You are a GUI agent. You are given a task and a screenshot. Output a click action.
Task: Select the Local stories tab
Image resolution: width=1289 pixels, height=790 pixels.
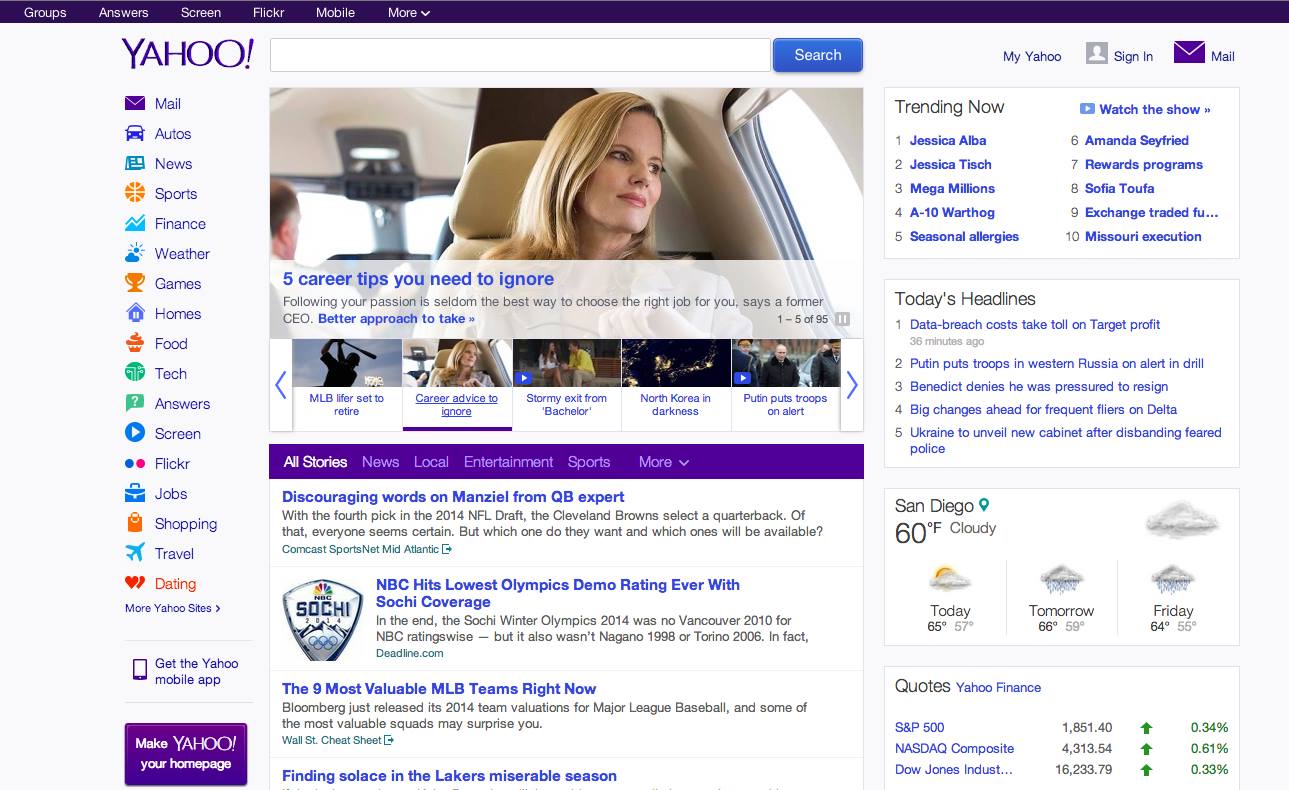point(431,462)
